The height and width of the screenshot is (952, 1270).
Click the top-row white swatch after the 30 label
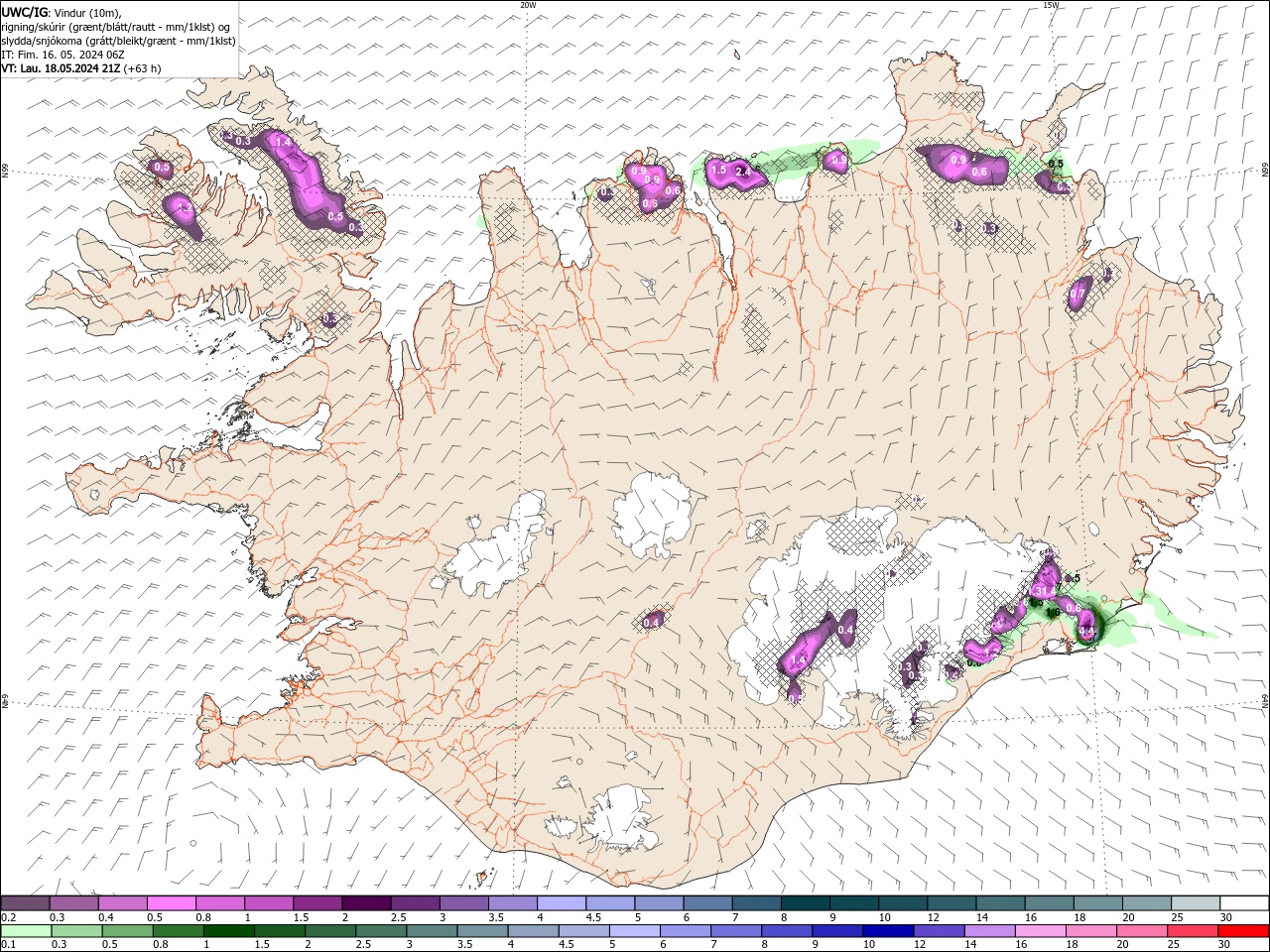pos(1244,903)
